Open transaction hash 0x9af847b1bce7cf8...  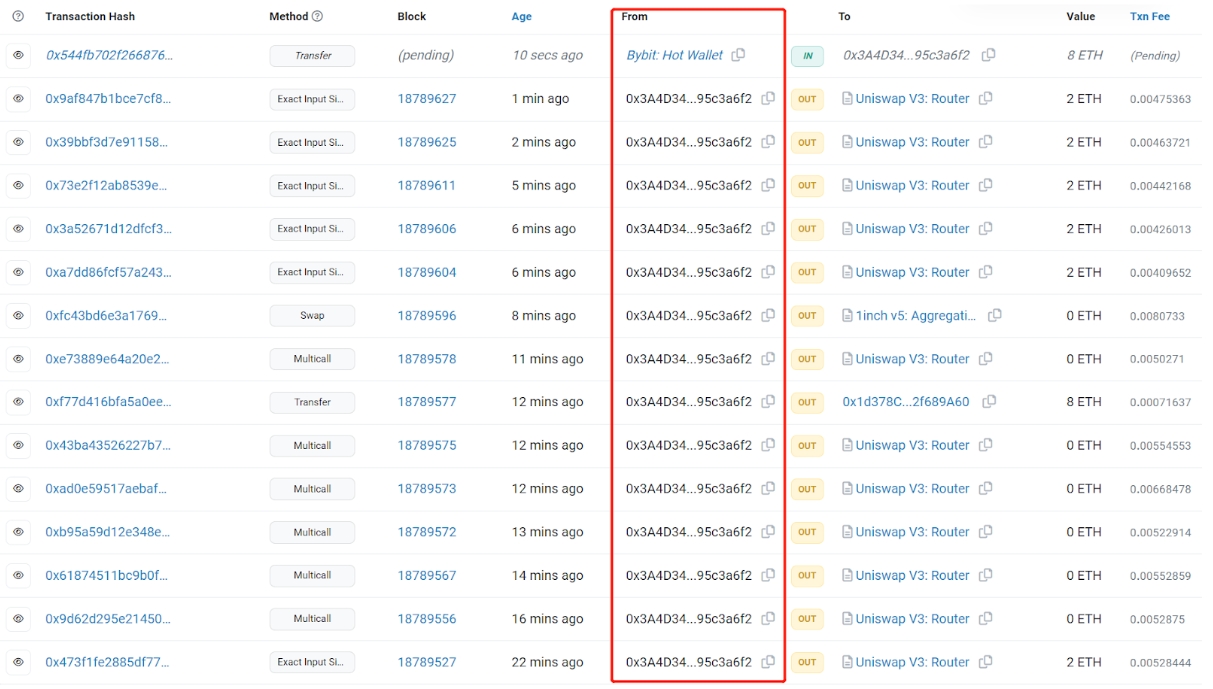tap(108, 99)
